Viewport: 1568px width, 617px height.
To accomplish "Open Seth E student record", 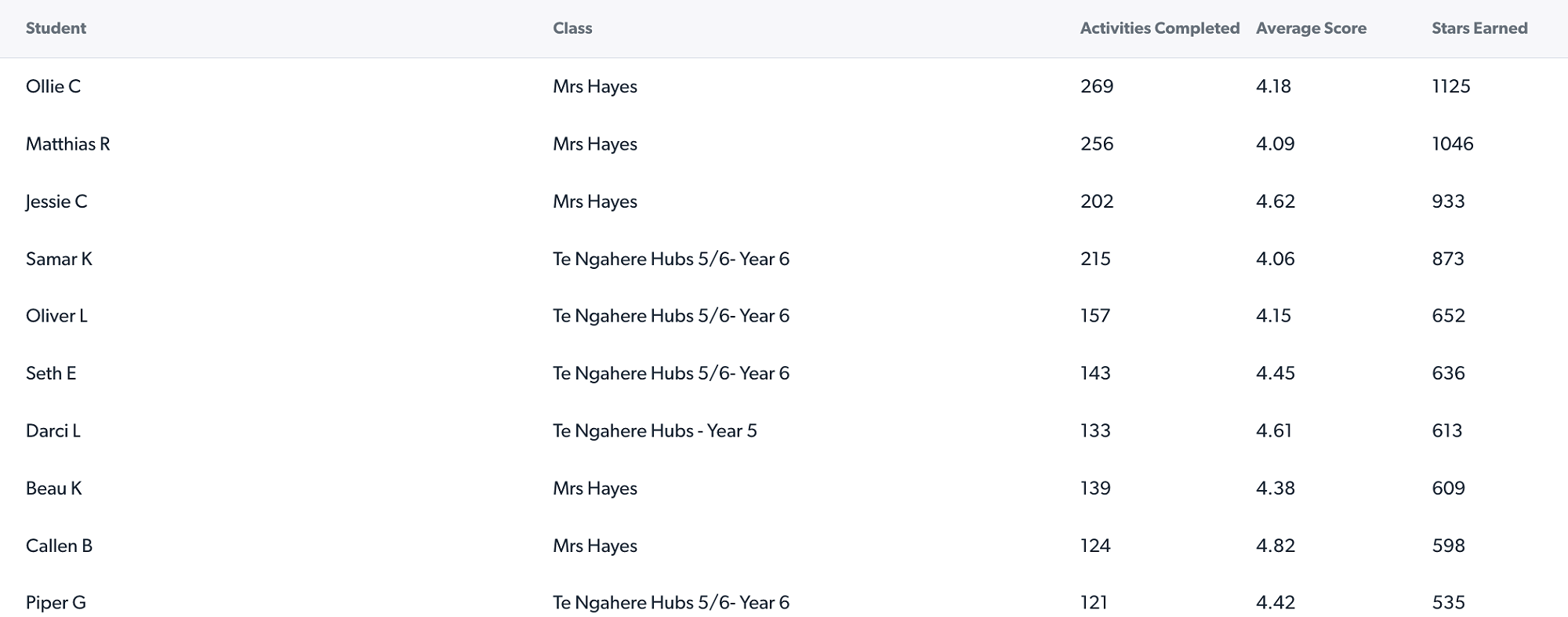I will coord(51,373).
